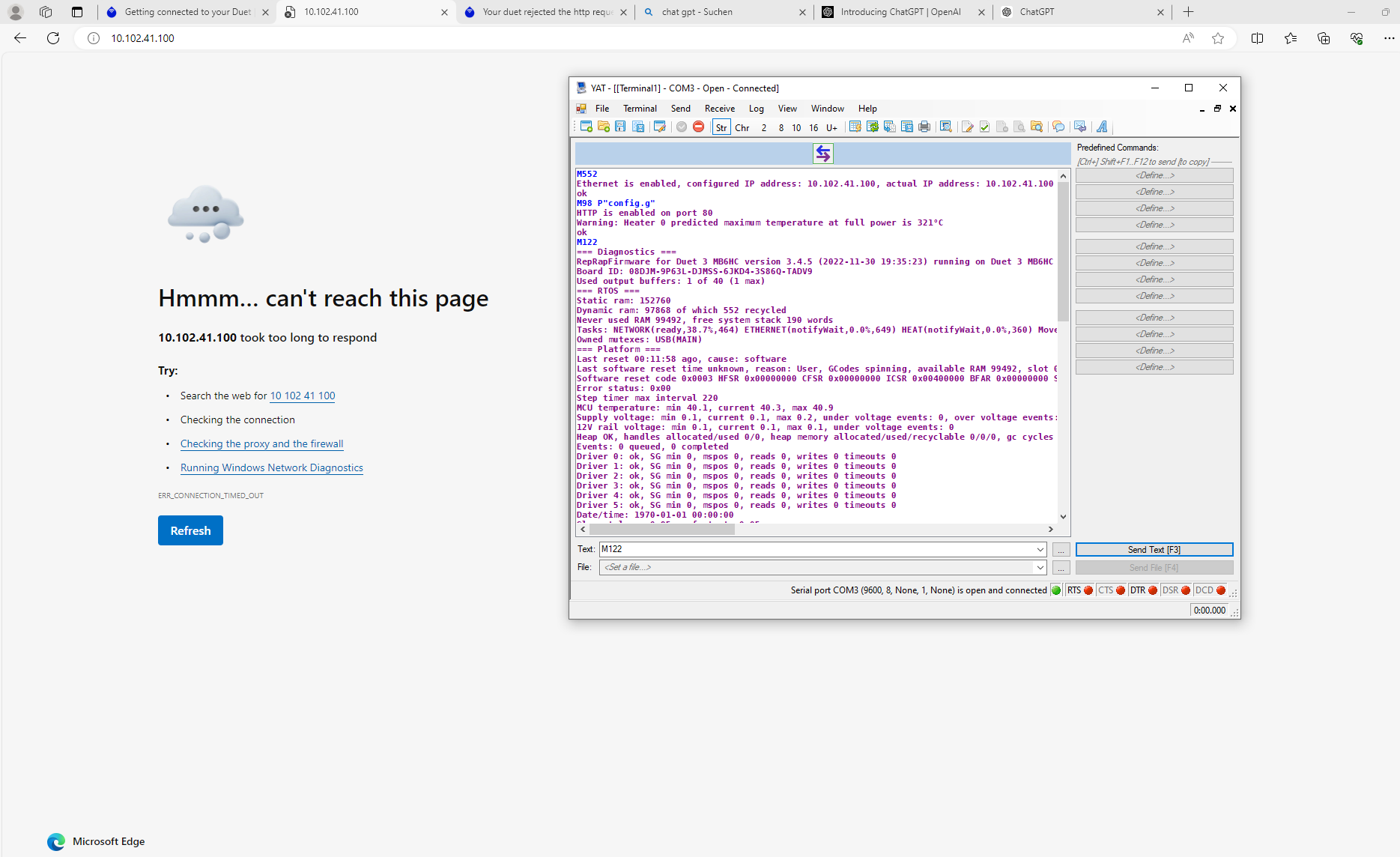Click the Clear monitor icon in YAT toolbar
Viewport: 1400px width, 857px height.
[x=855, y=127]
